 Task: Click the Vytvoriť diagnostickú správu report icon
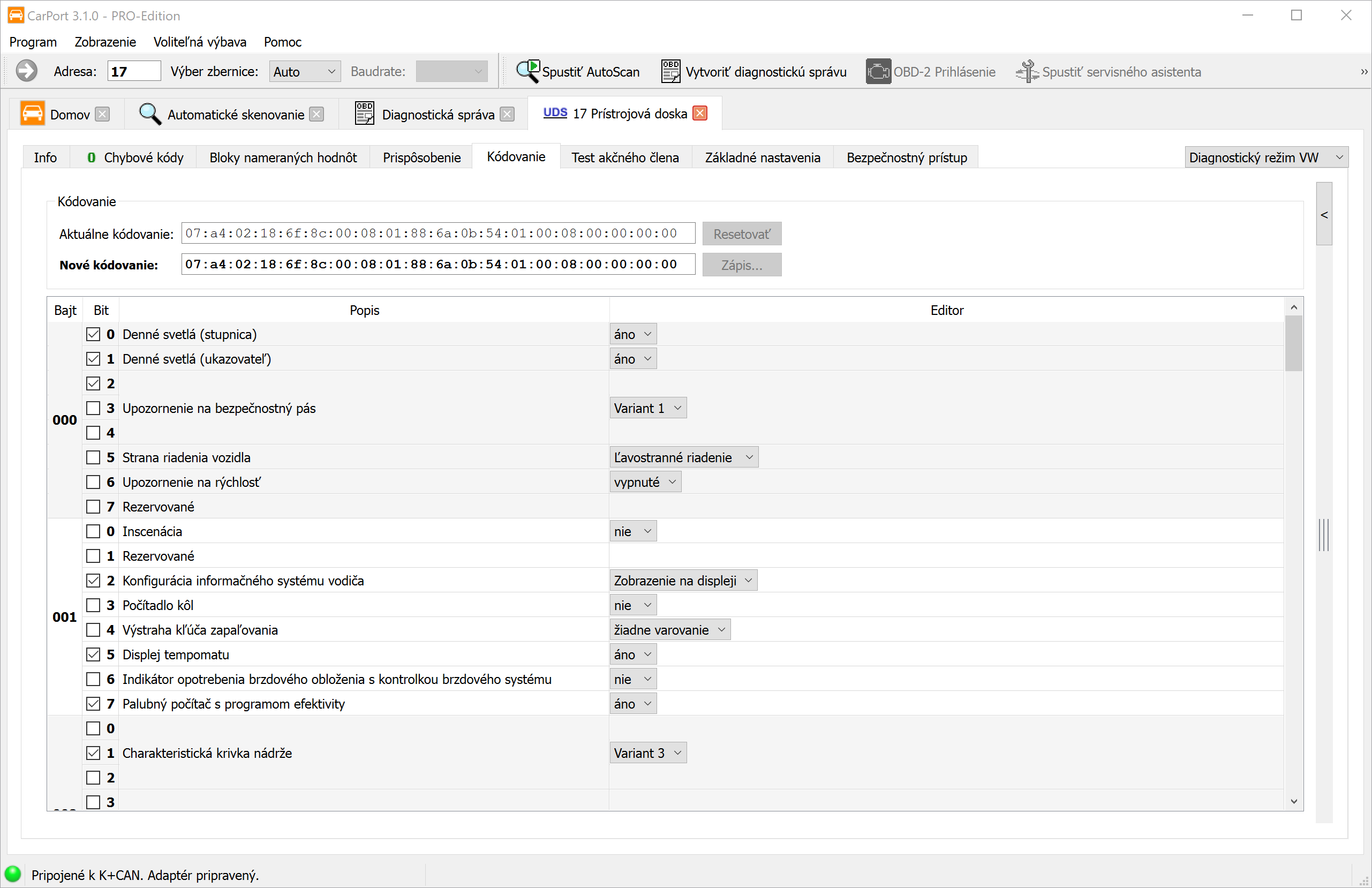point(670,72)
